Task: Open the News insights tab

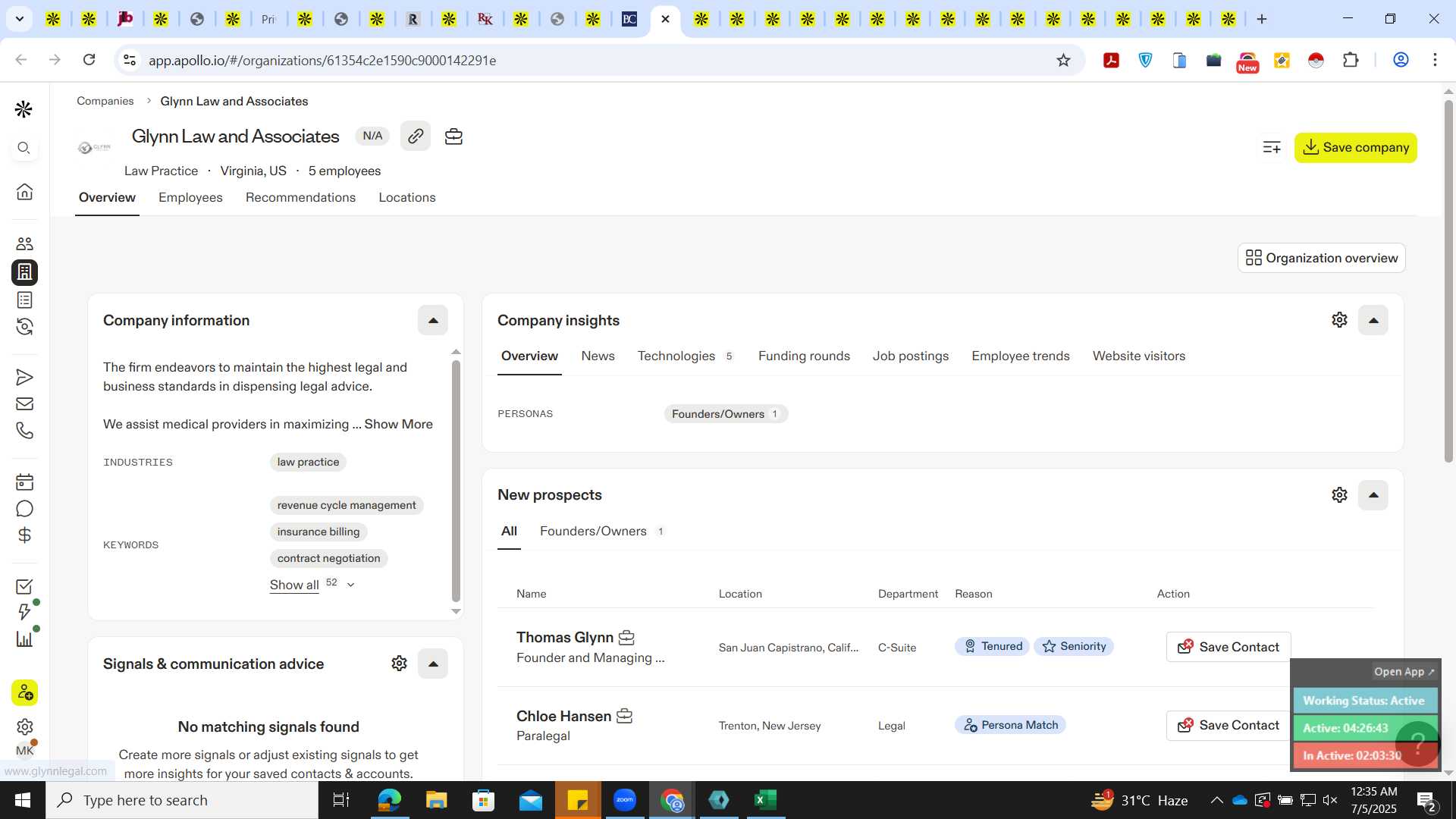Action: [598, 356]
